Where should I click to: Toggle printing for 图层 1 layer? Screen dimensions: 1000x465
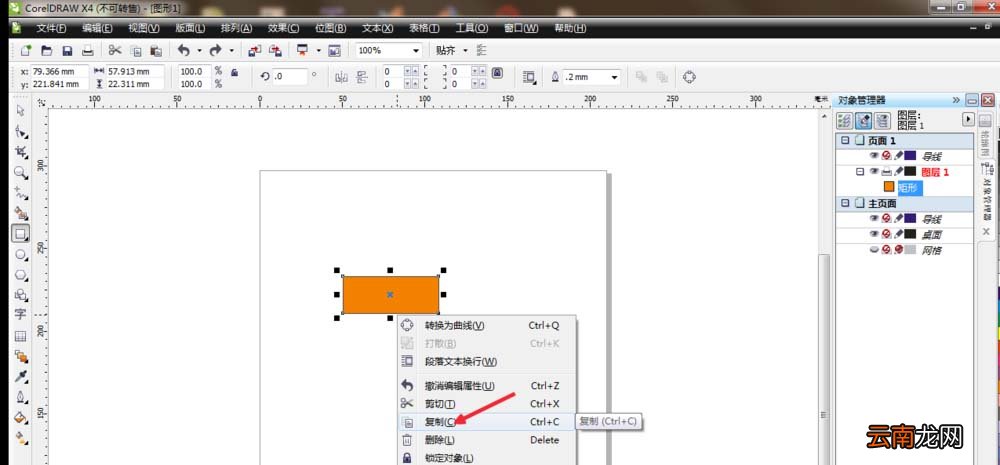click(886, 171)
